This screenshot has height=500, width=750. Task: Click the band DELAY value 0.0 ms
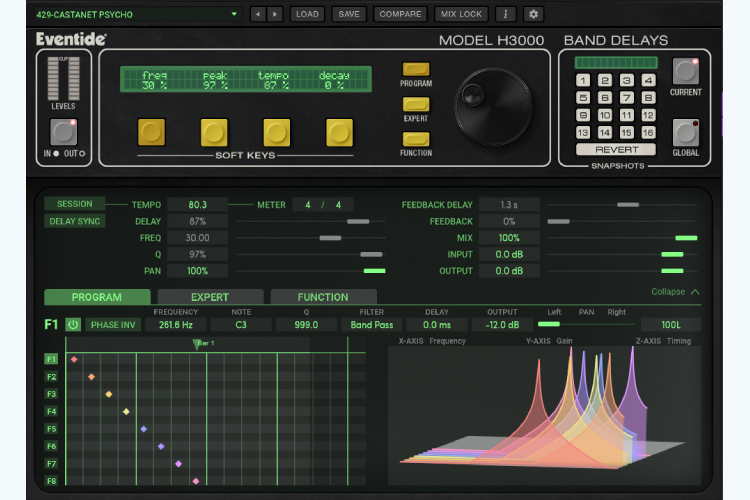(437, 325)
